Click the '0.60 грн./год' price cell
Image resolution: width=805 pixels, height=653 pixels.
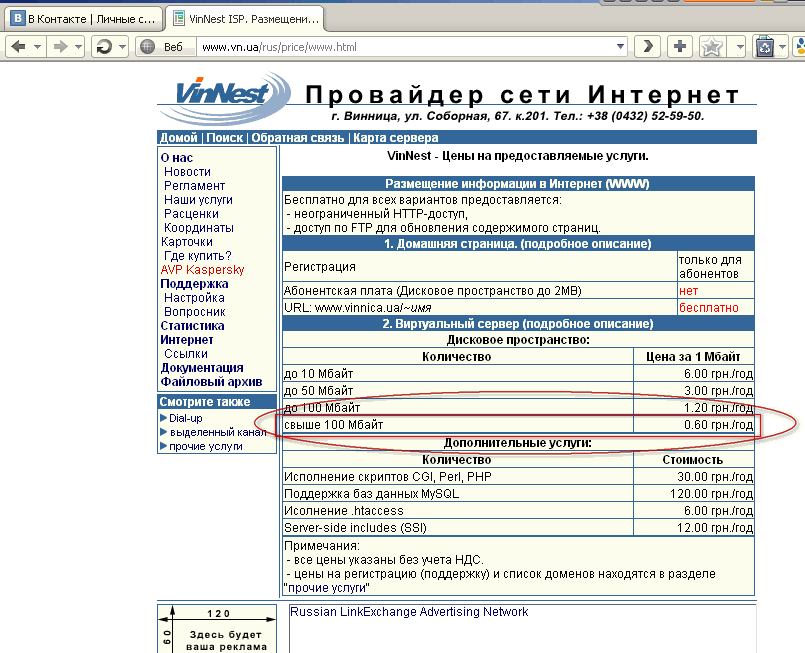694,425
